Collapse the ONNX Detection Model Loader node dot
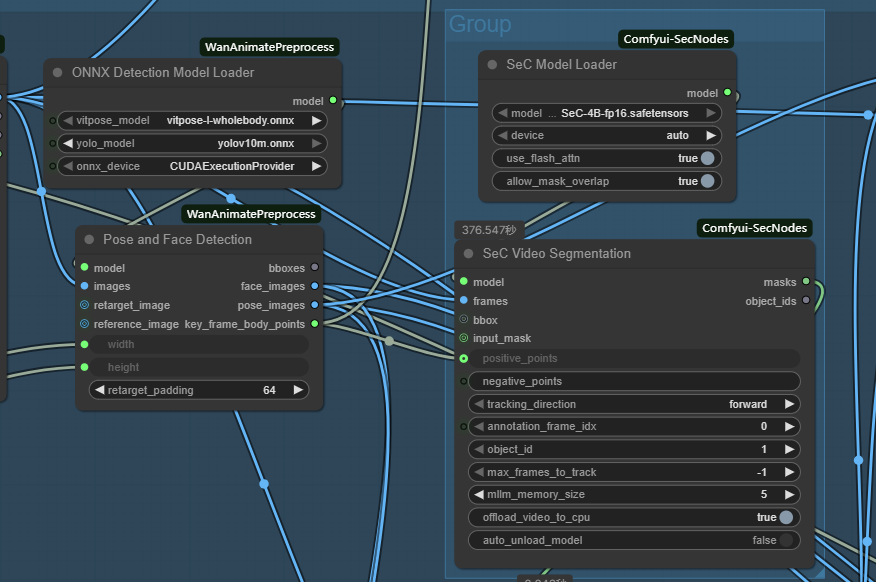876x582 pixels. pos(58,73)
